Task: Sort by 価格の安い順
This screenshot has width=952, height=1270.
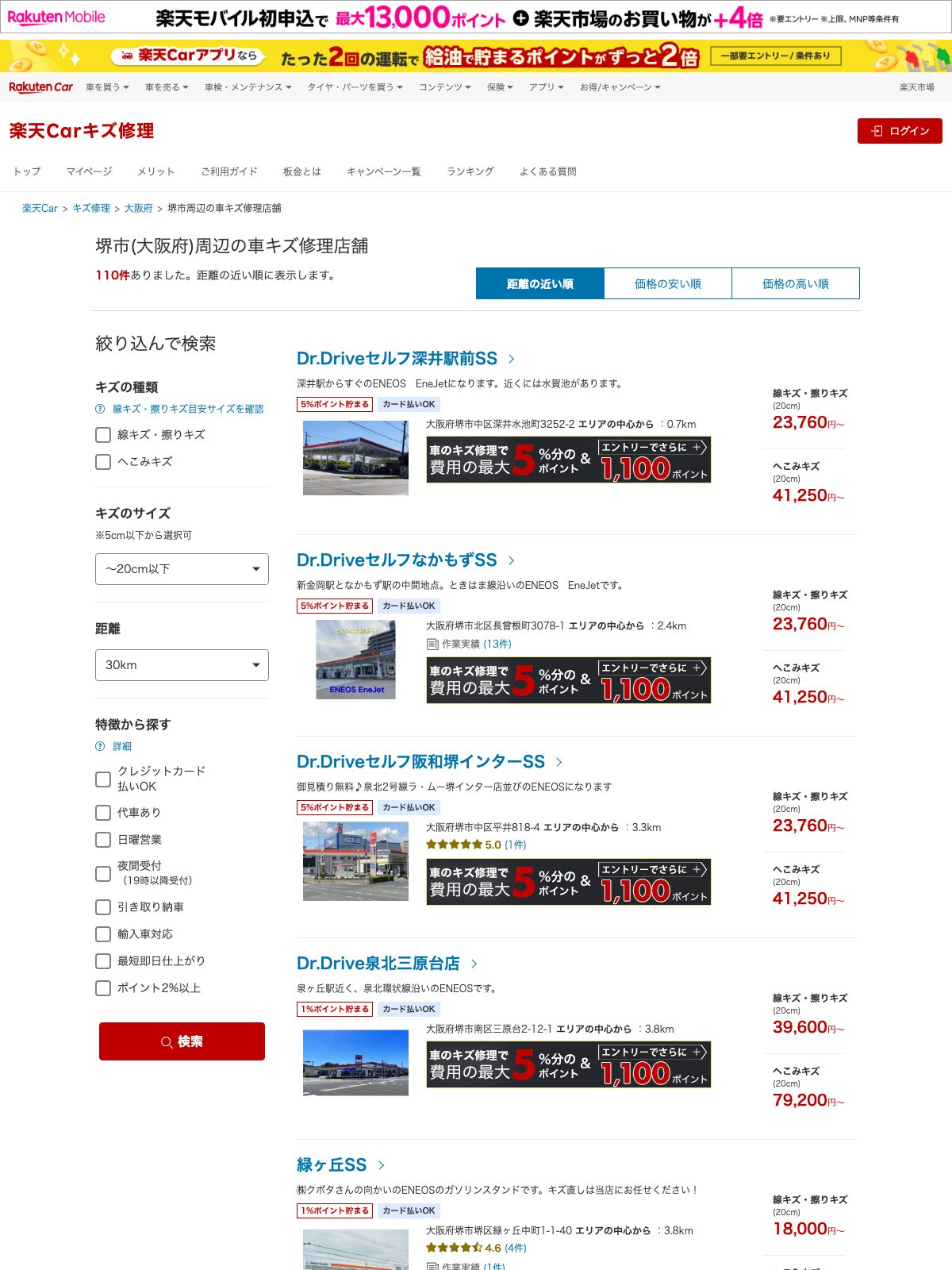Action: pyautogui.click(x=668, y=283)
